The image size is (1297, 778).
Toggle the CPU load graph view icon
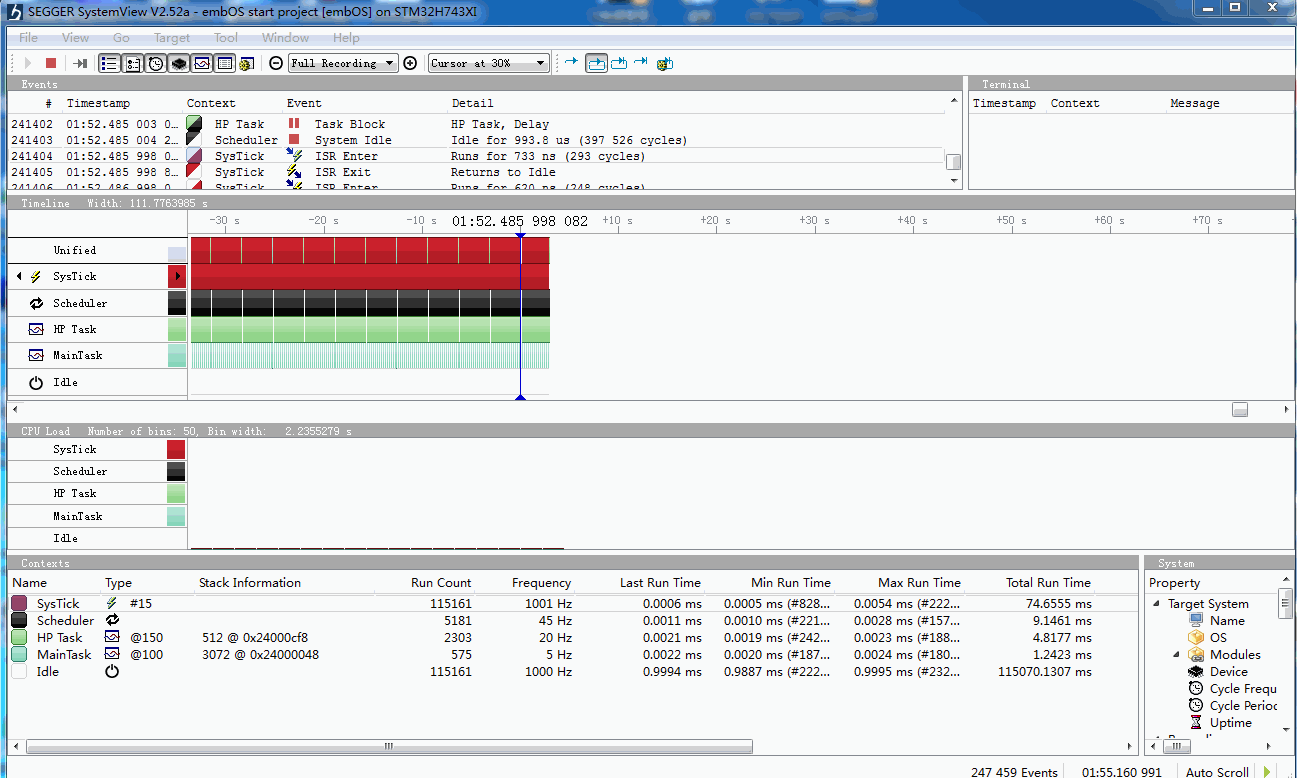tap(202, 63)
